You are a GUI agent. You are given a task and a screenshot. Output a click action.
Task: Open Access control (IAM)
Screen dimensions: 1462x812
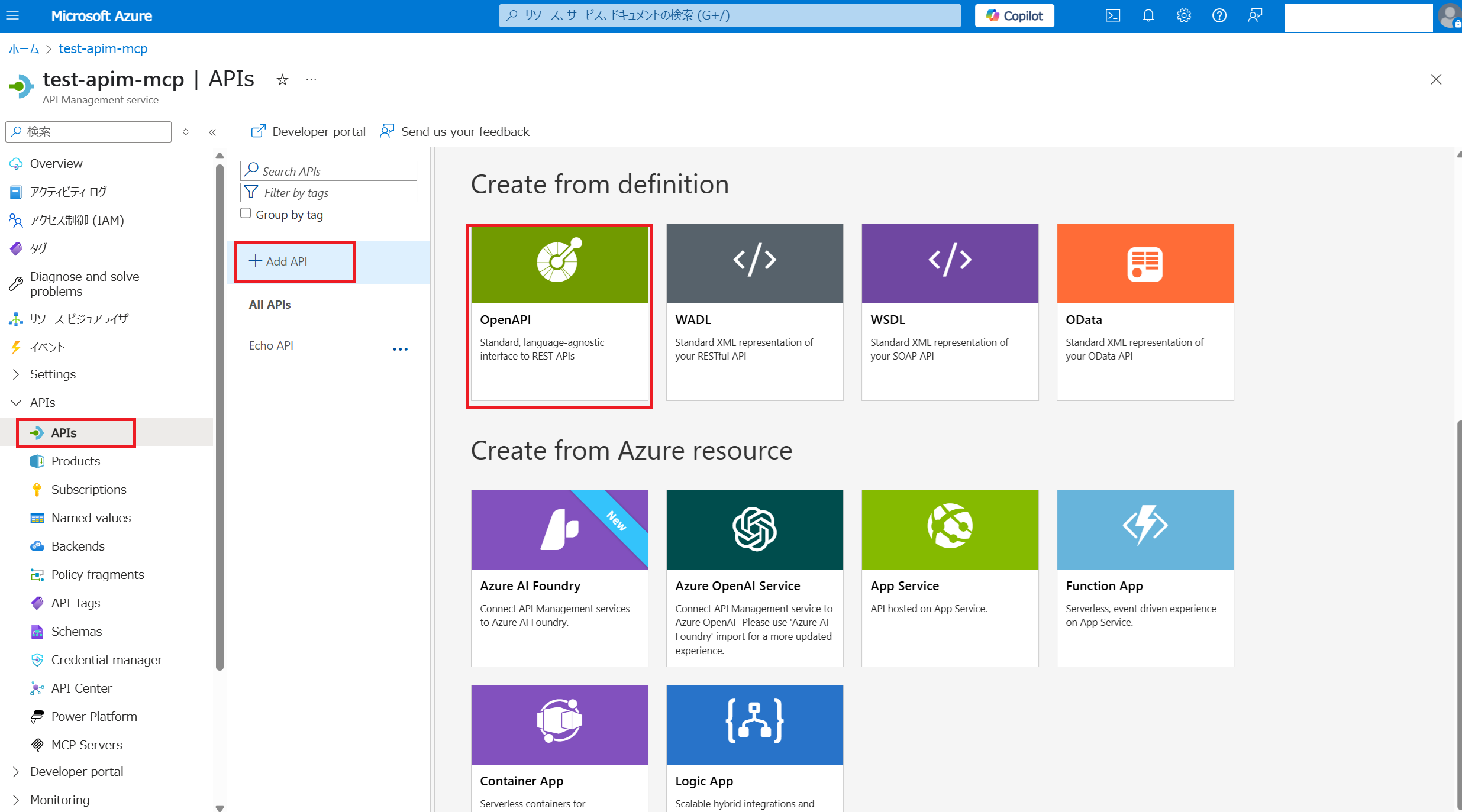click(77, 220)
